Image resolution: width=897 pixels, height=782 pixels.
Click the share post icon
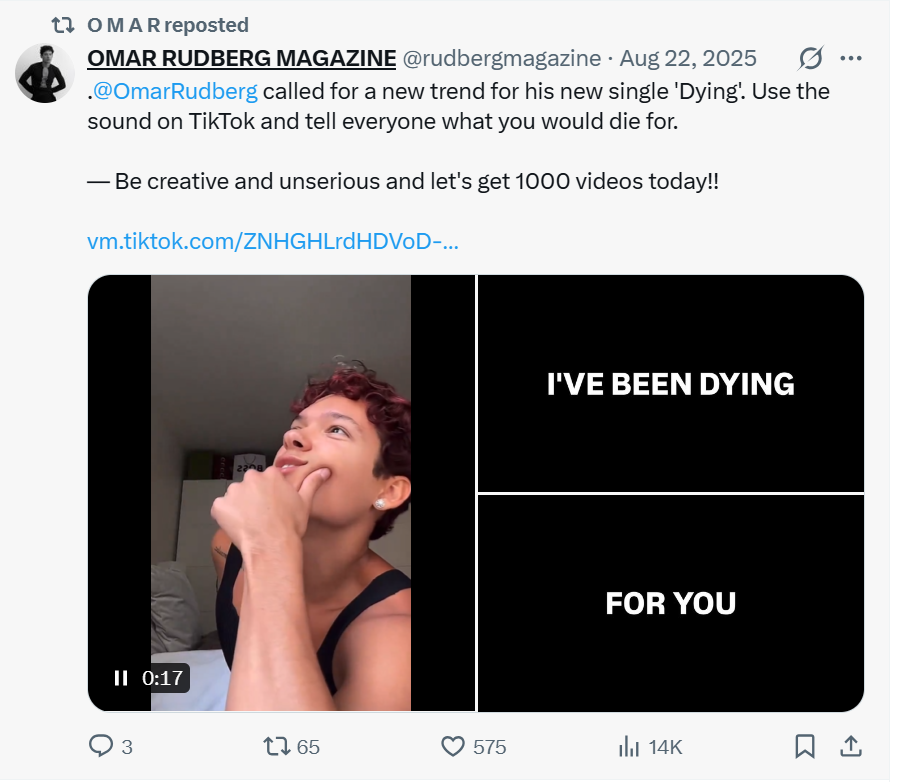coord(851,746)
